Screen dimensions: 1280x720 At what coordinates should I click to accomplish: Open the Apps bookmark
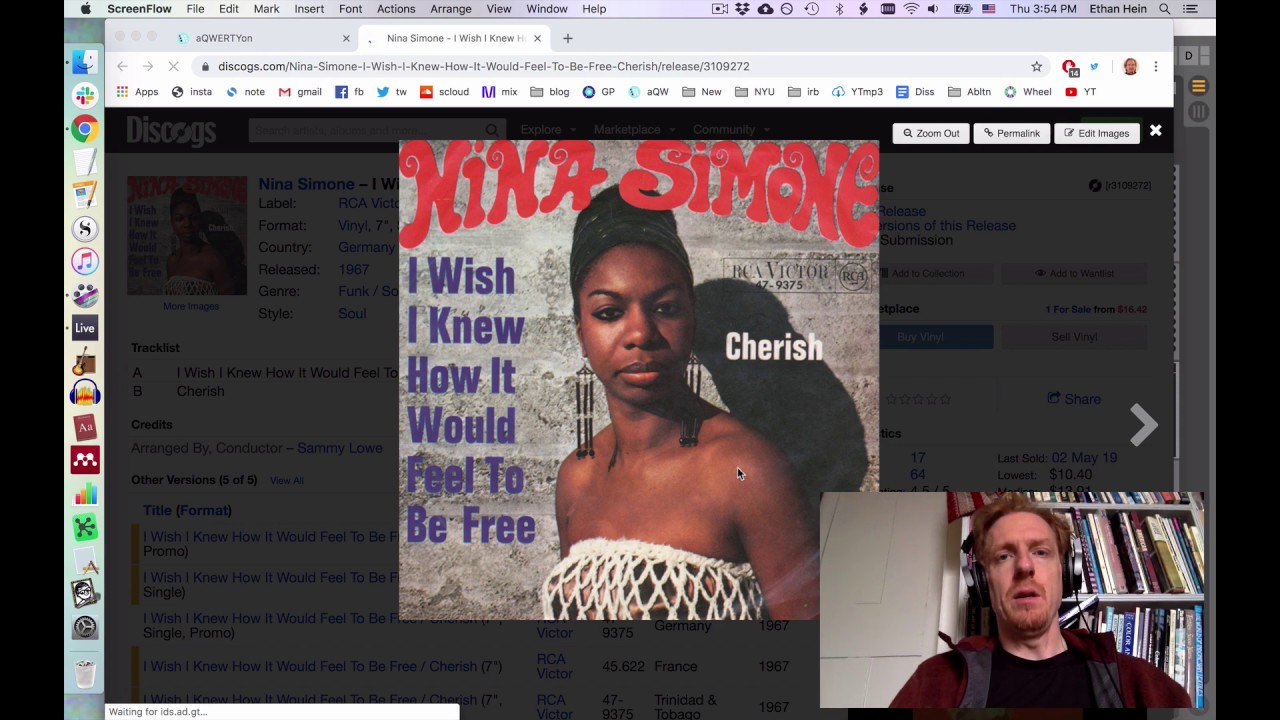pyautogui.click(x=137, y=91)
